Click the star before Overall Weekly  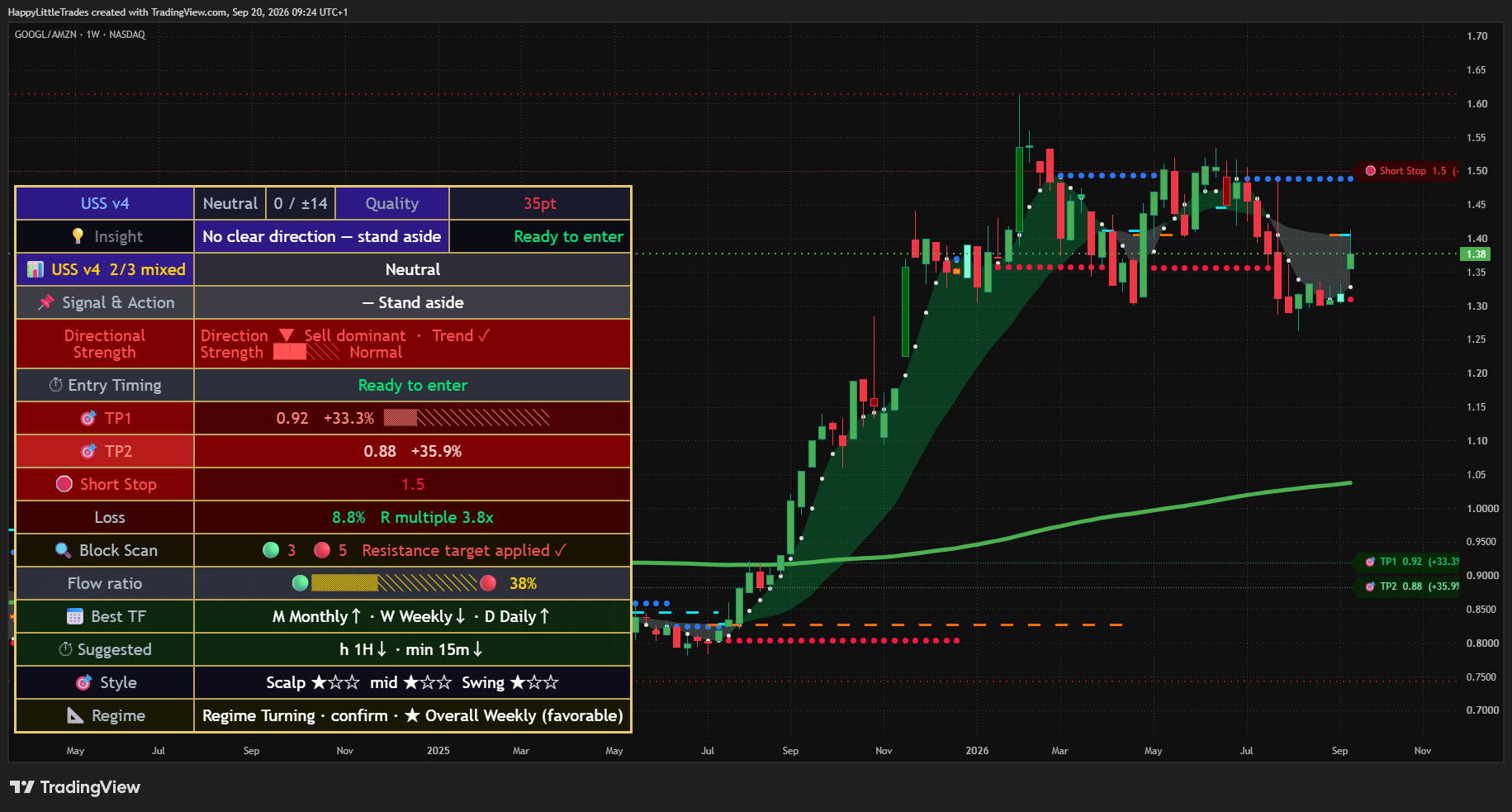point(412,715)
